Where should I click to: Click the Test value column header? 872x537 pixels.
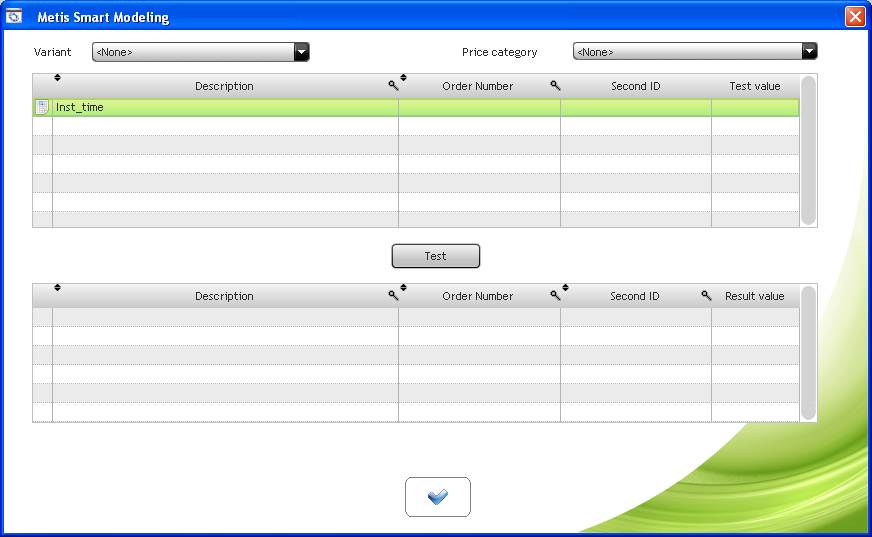tap(755, 86)
